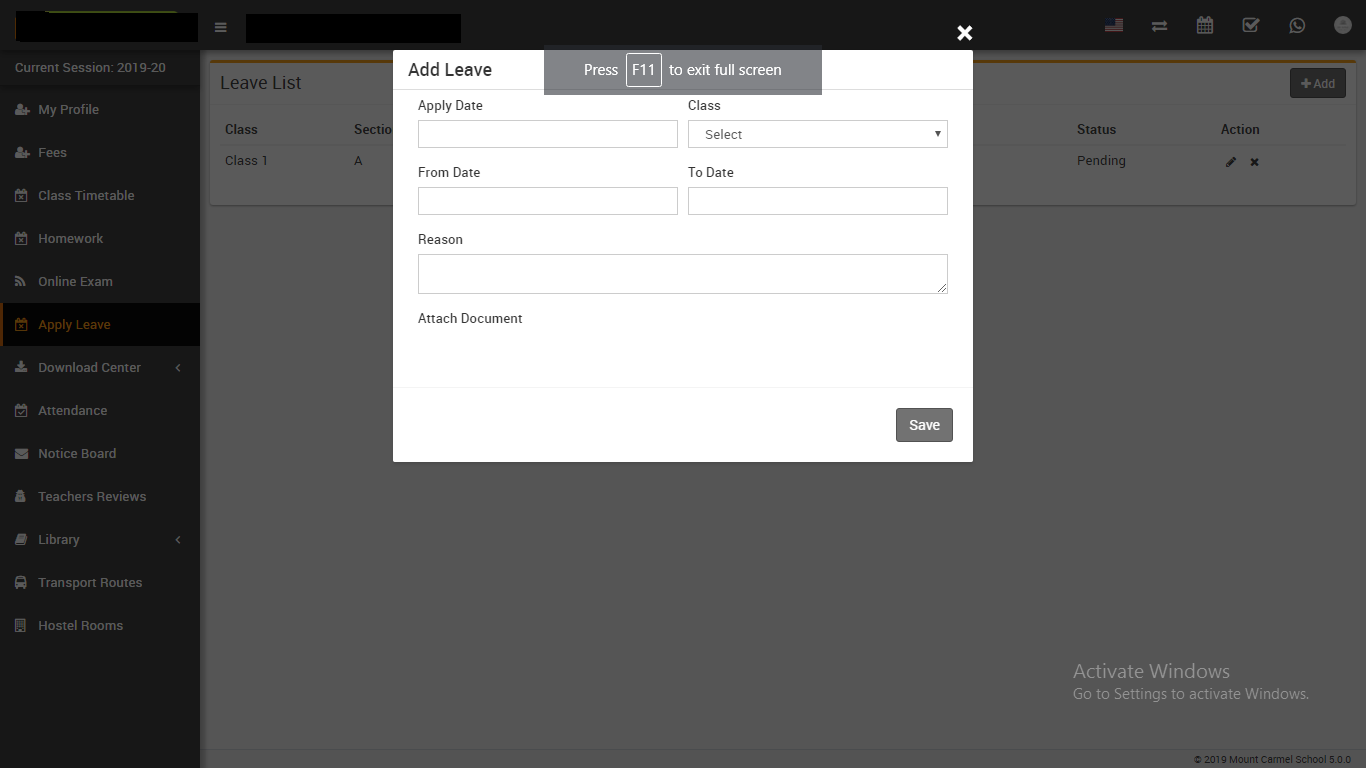Close the Add Leave dialog with X
Screen dimensions: 1366x768
pos(964,34)
